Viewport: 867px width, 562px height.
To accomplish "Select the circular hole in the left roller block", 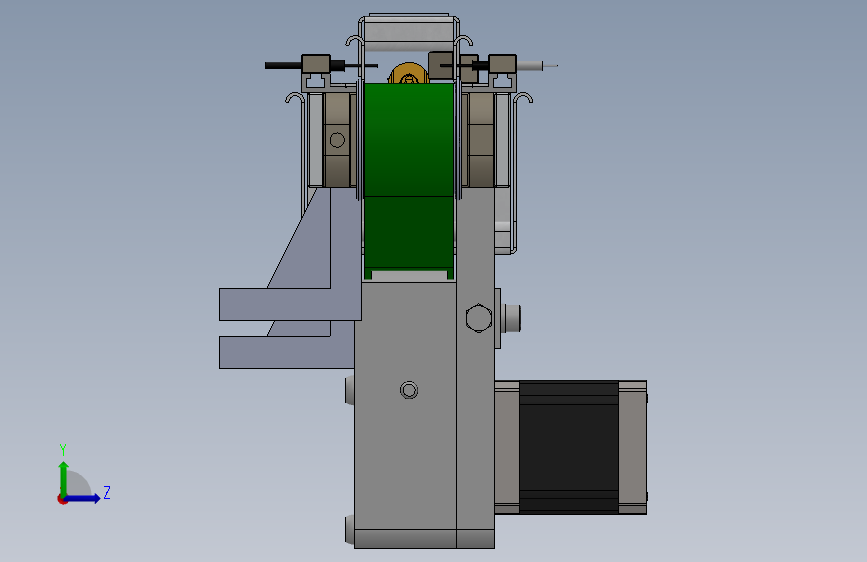I will [x=337, y=140].
